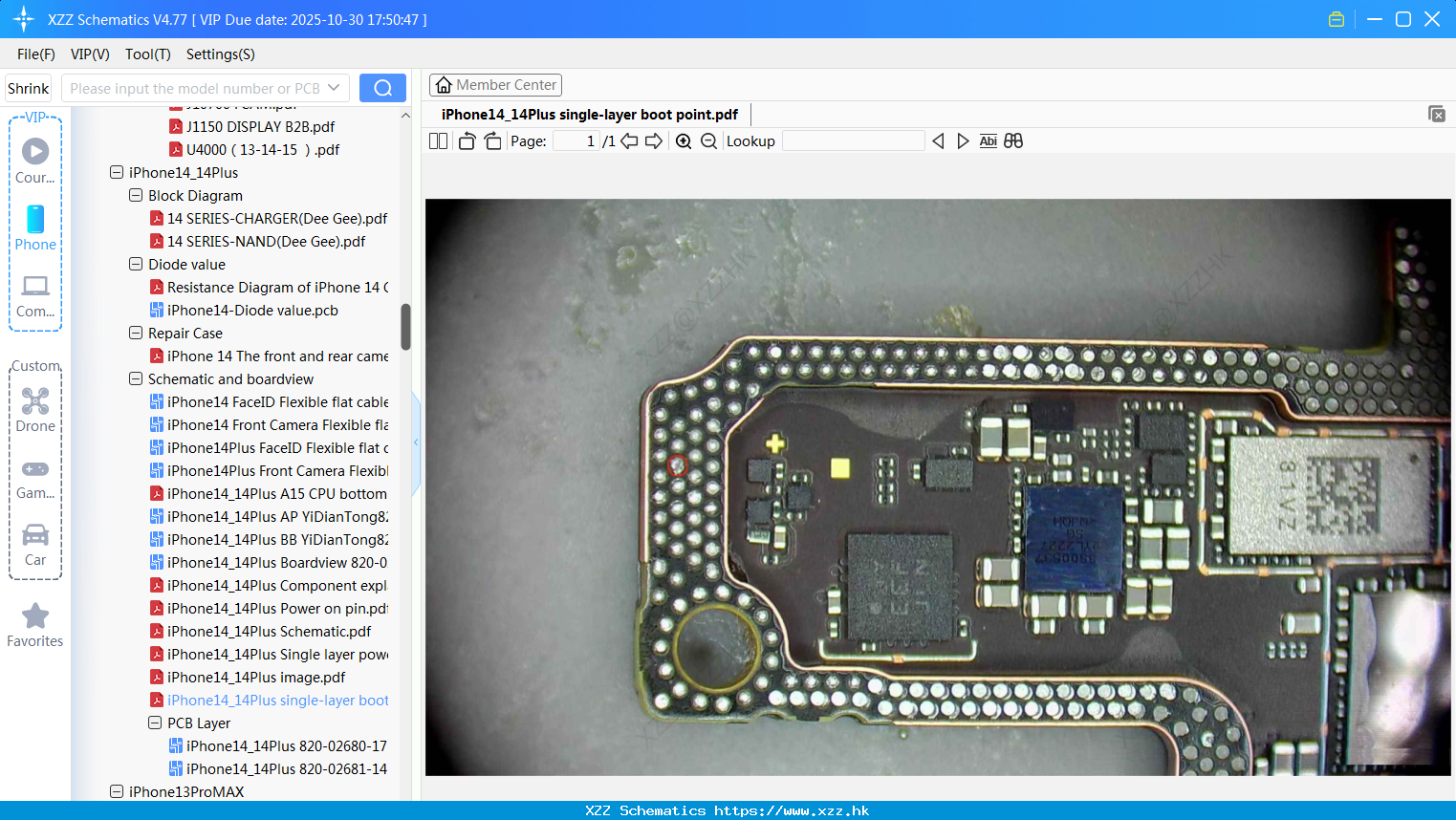This screenshot has height=820, width=1456.
Task: Open iPhone14_14Plus 820-02680-17 layer file
Action: [278, 746]
